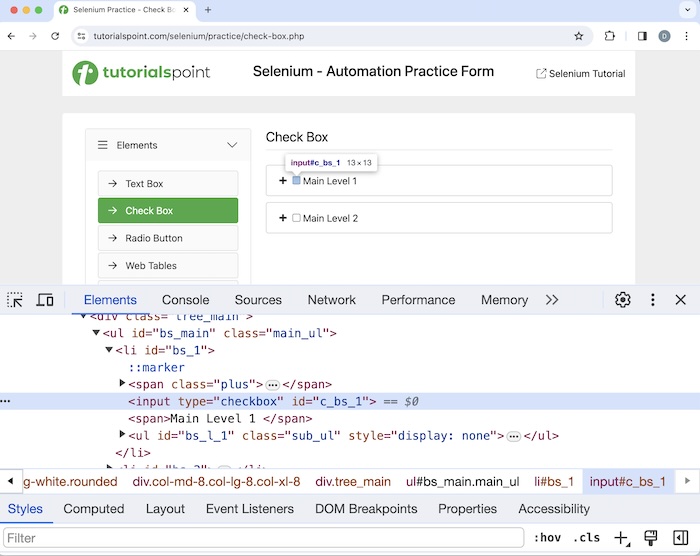
Task: Open the DevTools three-dot menu
Action: point(652,300)
